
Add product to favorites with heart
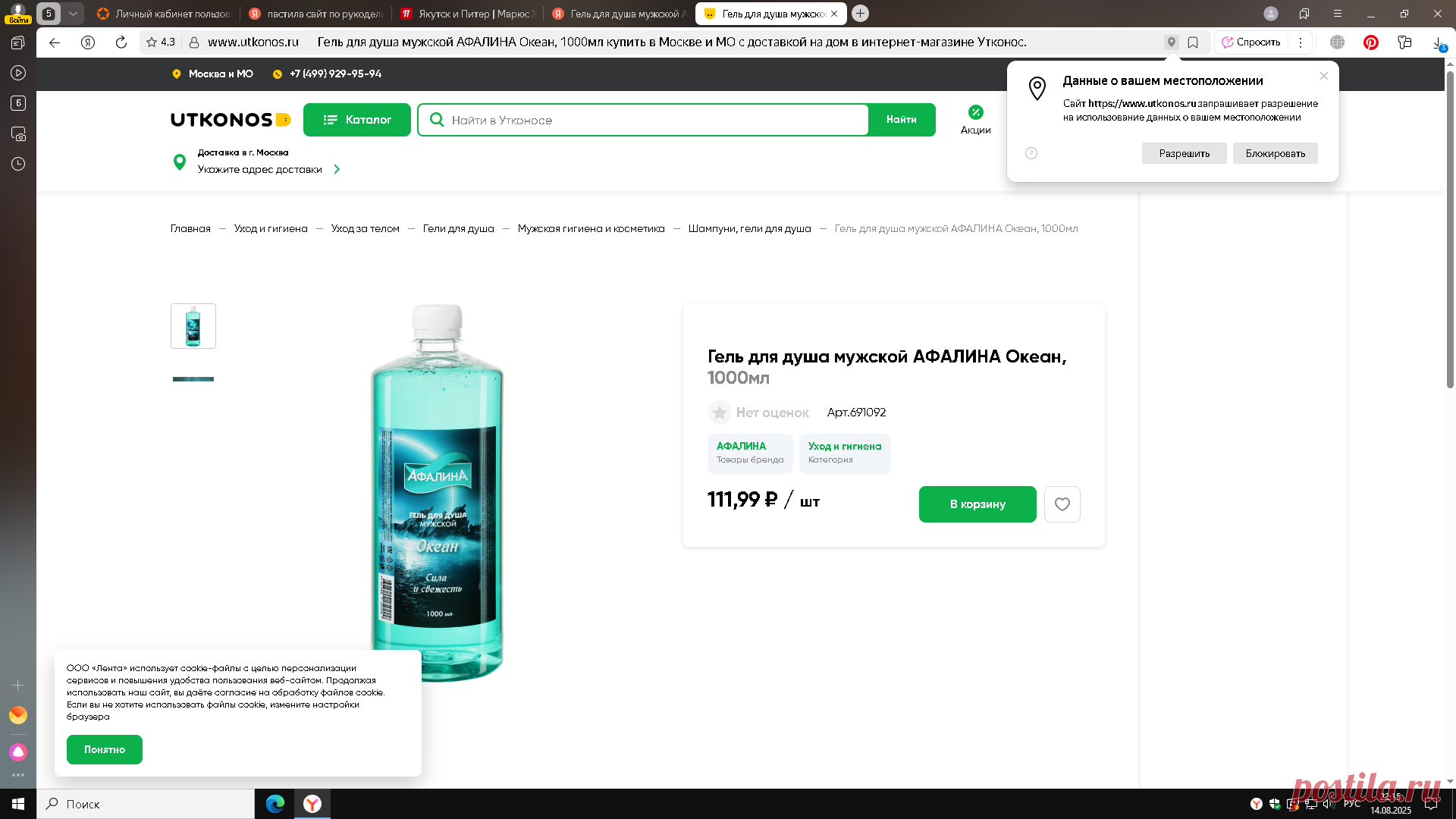pyautogui.click(x=1062, y=504)
